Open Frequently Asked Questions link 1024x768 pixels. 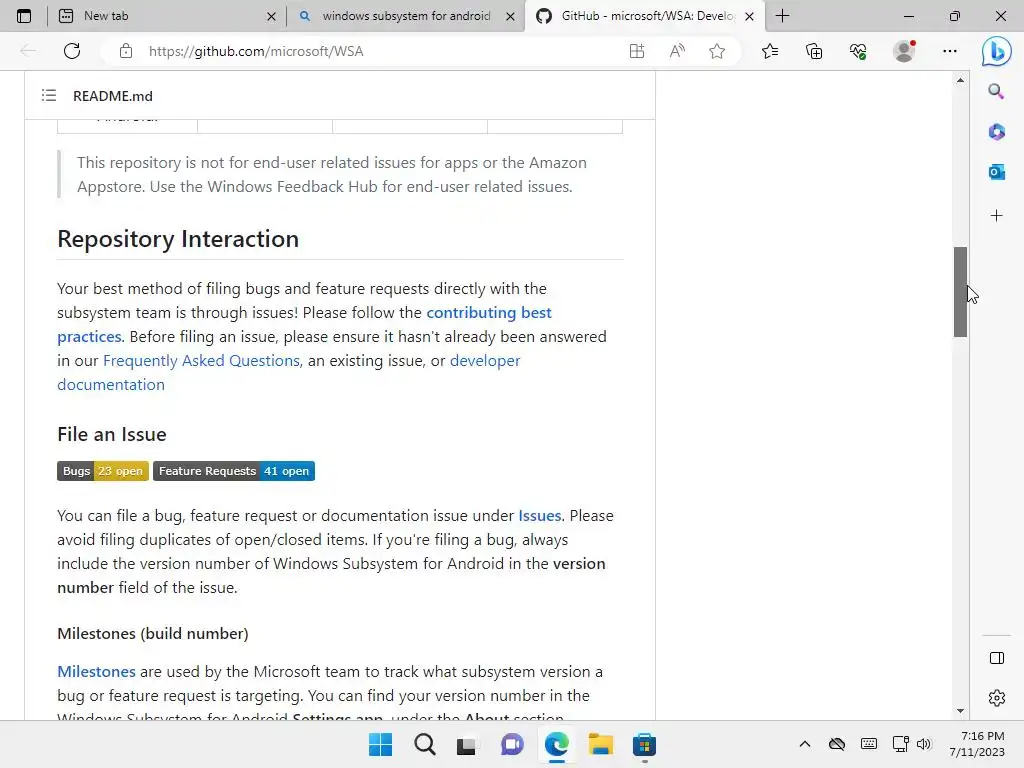pyautogui.click(x=201, y=360)
